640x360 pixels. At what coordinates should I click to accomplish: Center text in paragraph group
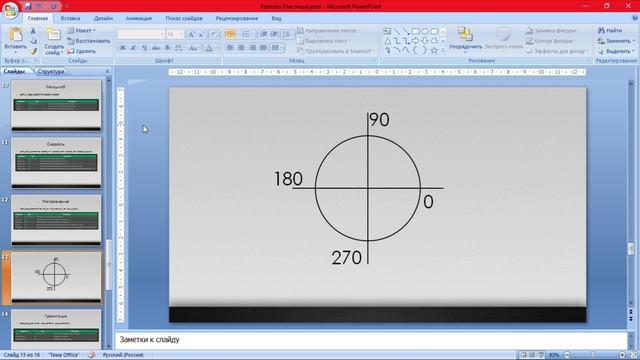click(x=241, y=48)
